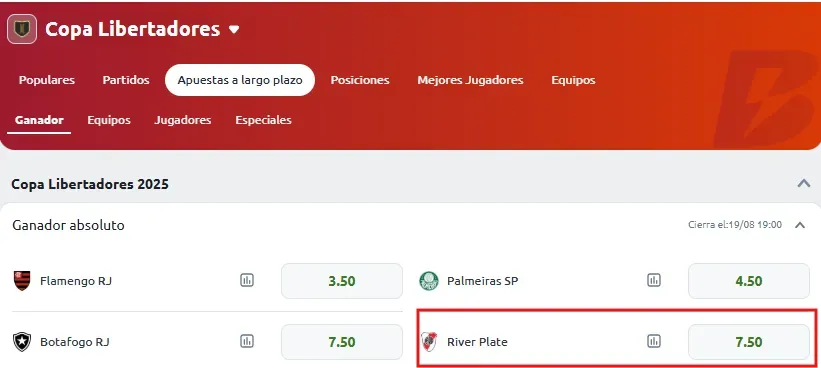Click the Flamengo RJ team crest

pyautogui.click(x=21, y=281)
